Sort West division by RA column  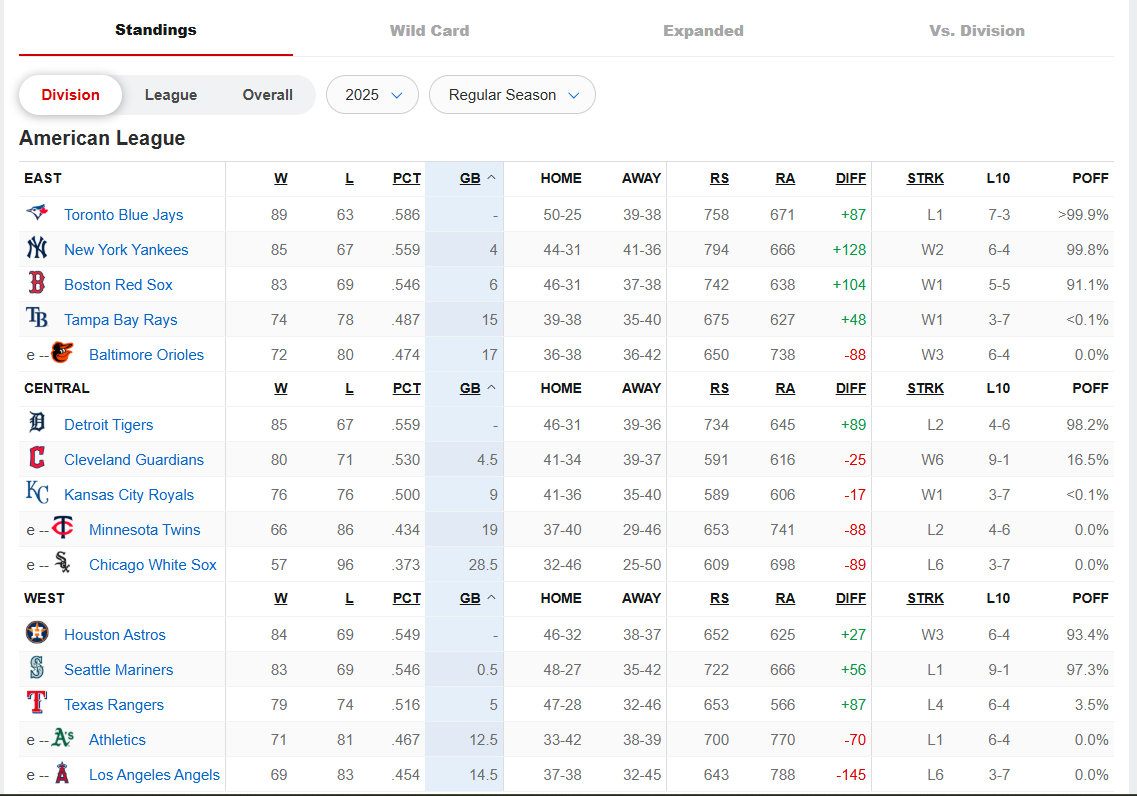click(785, 599)
